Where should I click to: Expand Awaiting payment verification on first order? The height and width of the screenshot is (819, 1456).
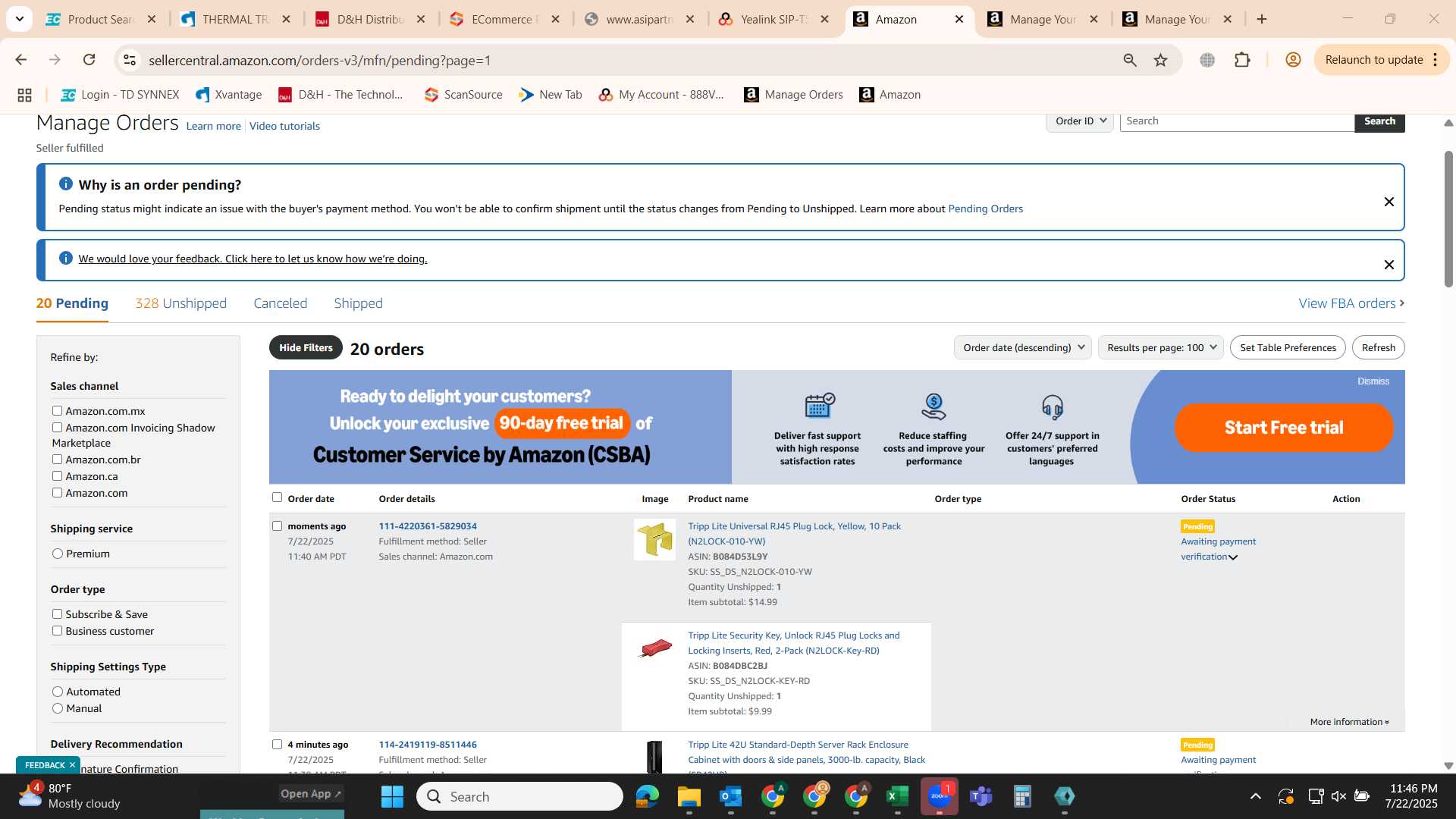coord(1233,557)
